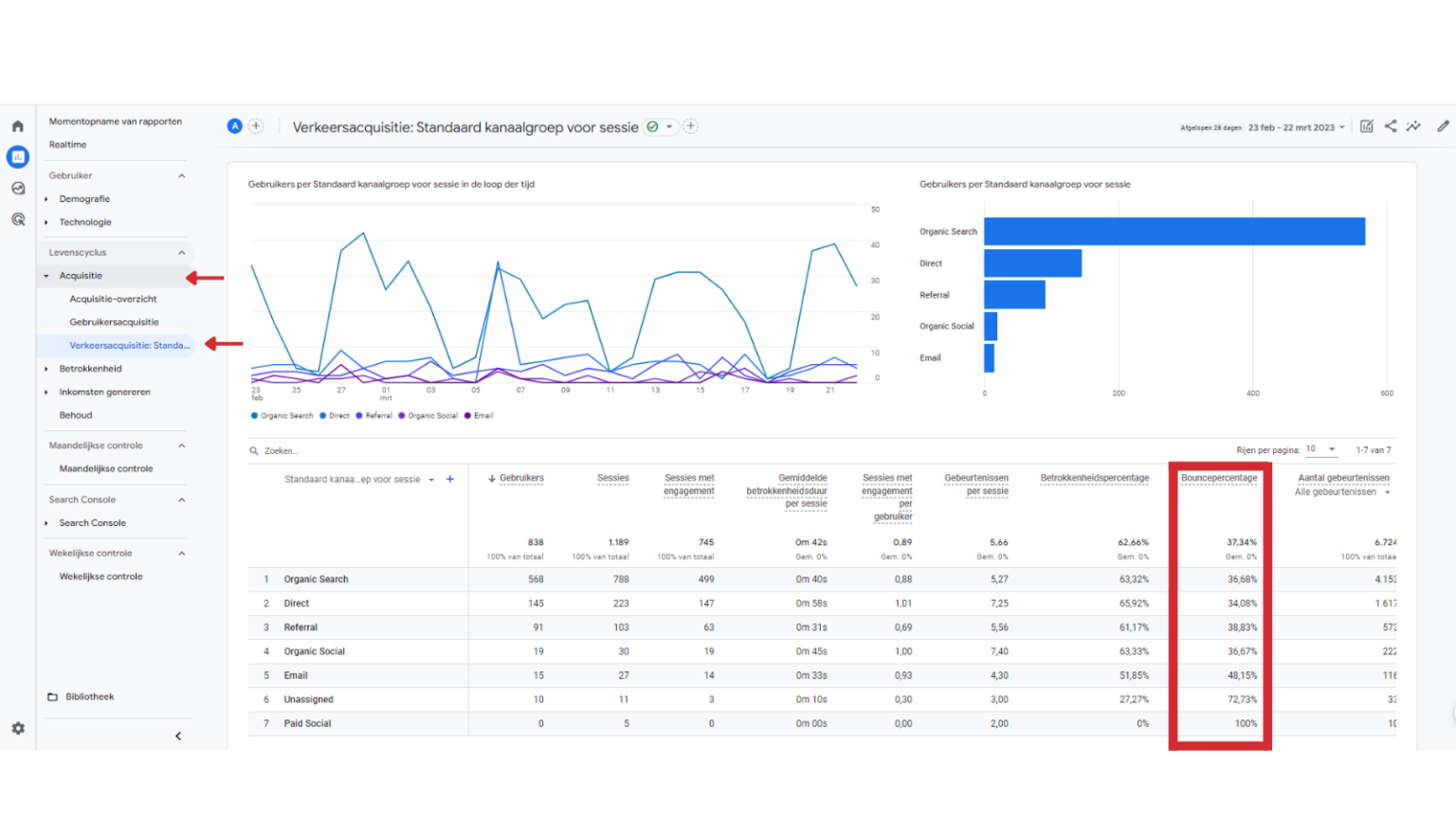Open Gebruikersacquisitie report
This screenshot has height=819, width=1456.
[114, 322]
